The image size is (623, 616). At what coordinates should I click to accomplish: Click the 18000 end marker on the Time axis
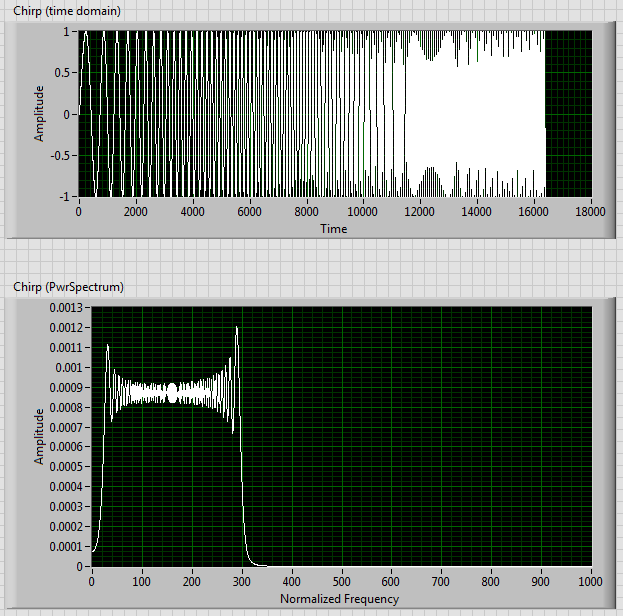[x=590, y=211]
